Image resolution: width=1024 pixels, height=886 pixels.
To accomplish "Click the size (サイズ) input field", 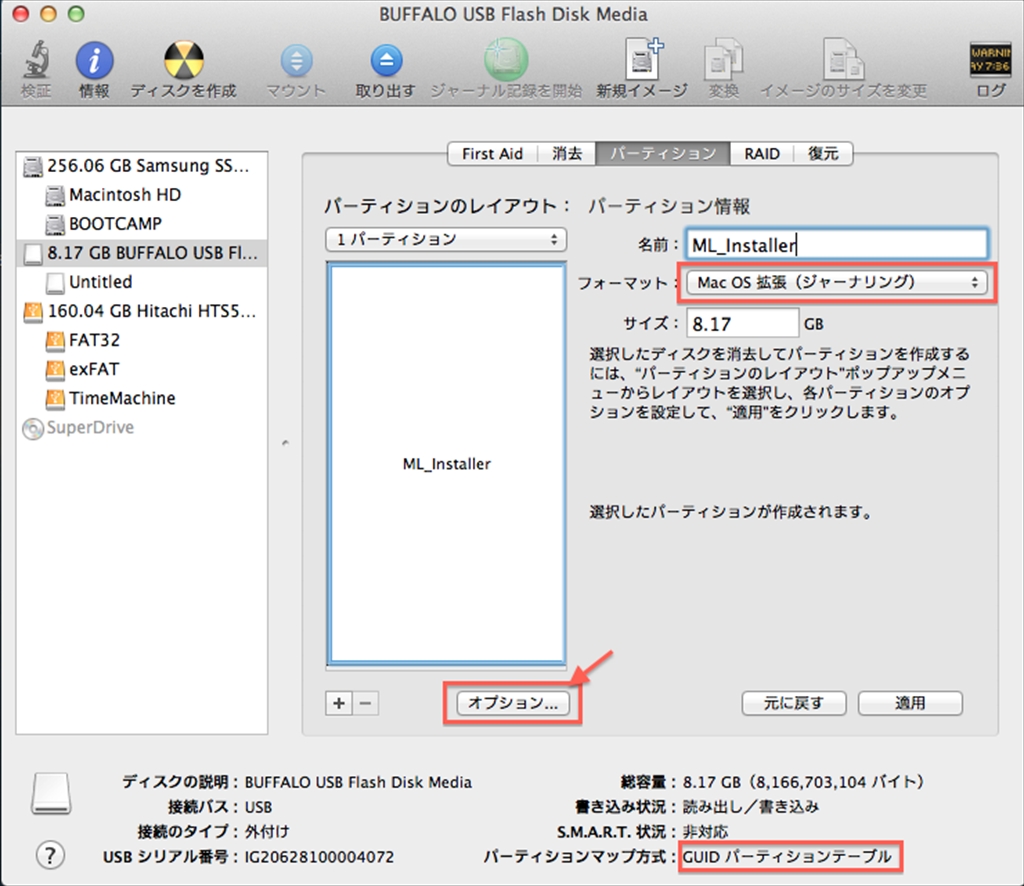I will 743,323.
